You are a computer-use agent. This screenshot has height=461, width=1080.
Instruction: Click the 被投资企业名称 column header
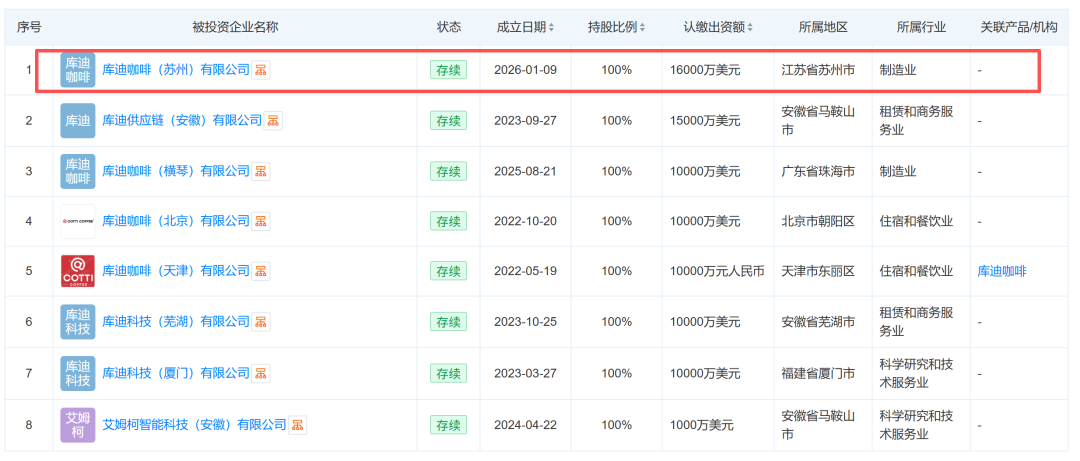pos(235,27)
